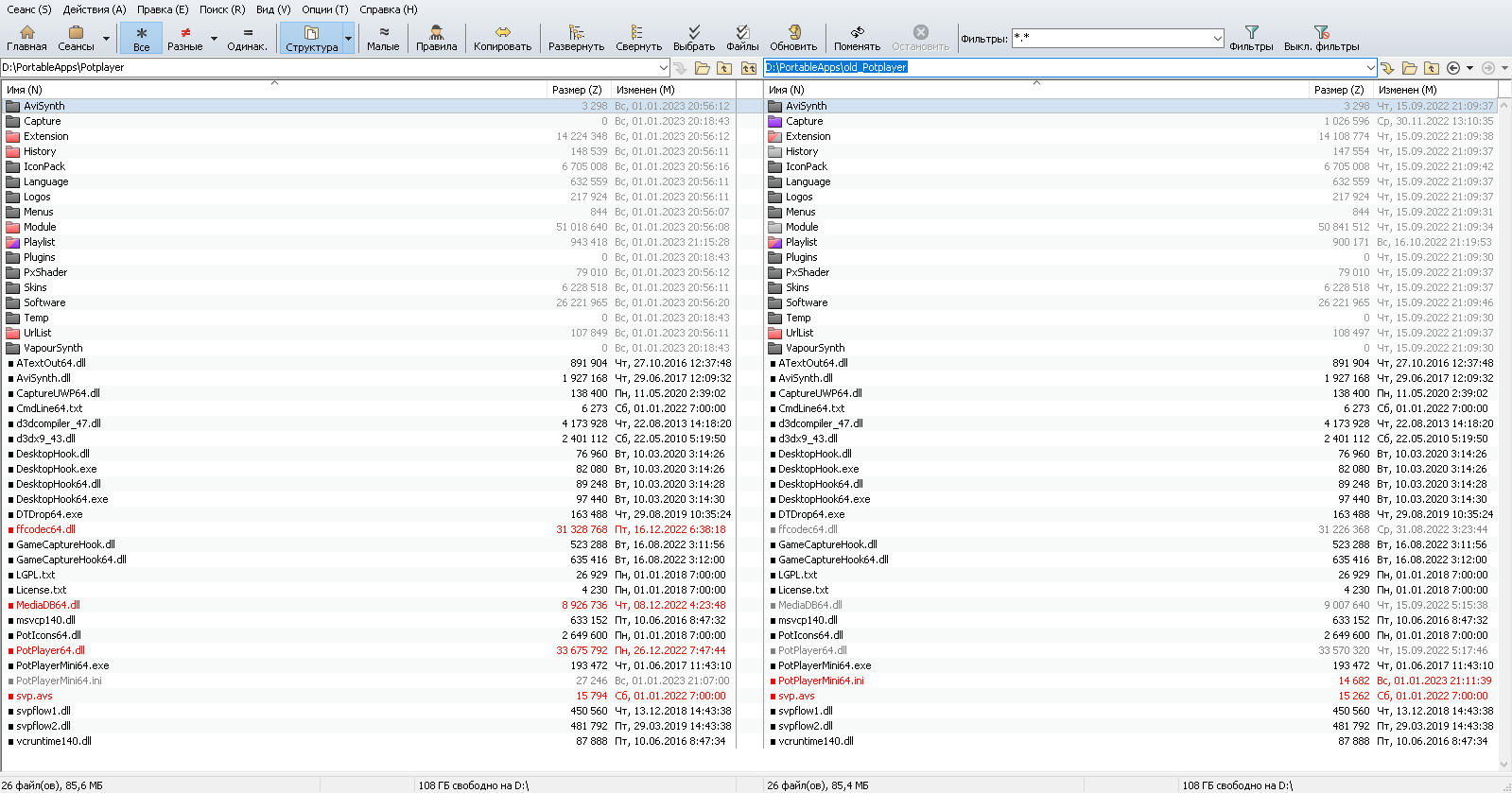Click the Файлы select files icon
This screenshot has height=793, width=1512.
tap(742, 39)
